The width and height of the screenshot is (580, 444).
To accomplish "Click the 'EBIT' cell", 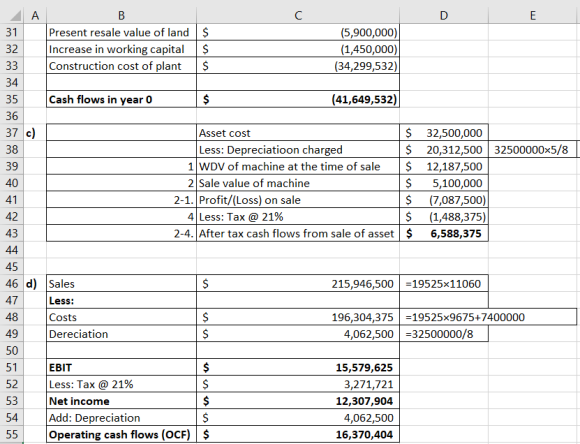I will 121,367.
